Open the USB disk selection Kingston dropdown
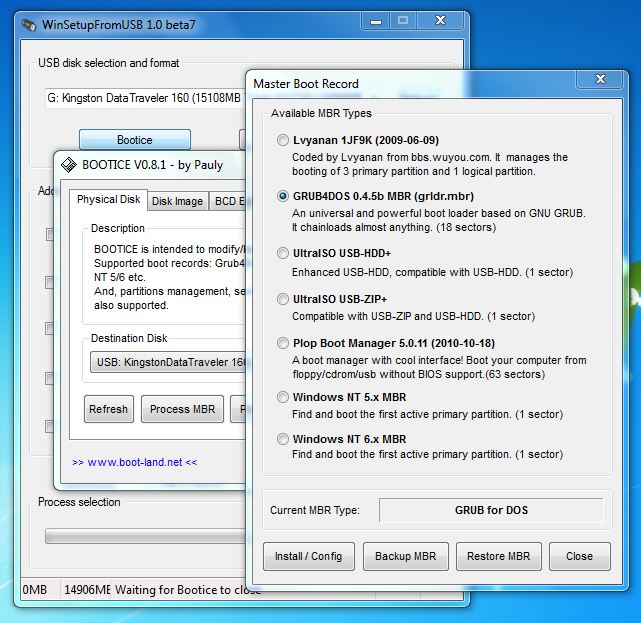The height and width of the screenshot is (623, 641). click(x=143, y=99)
